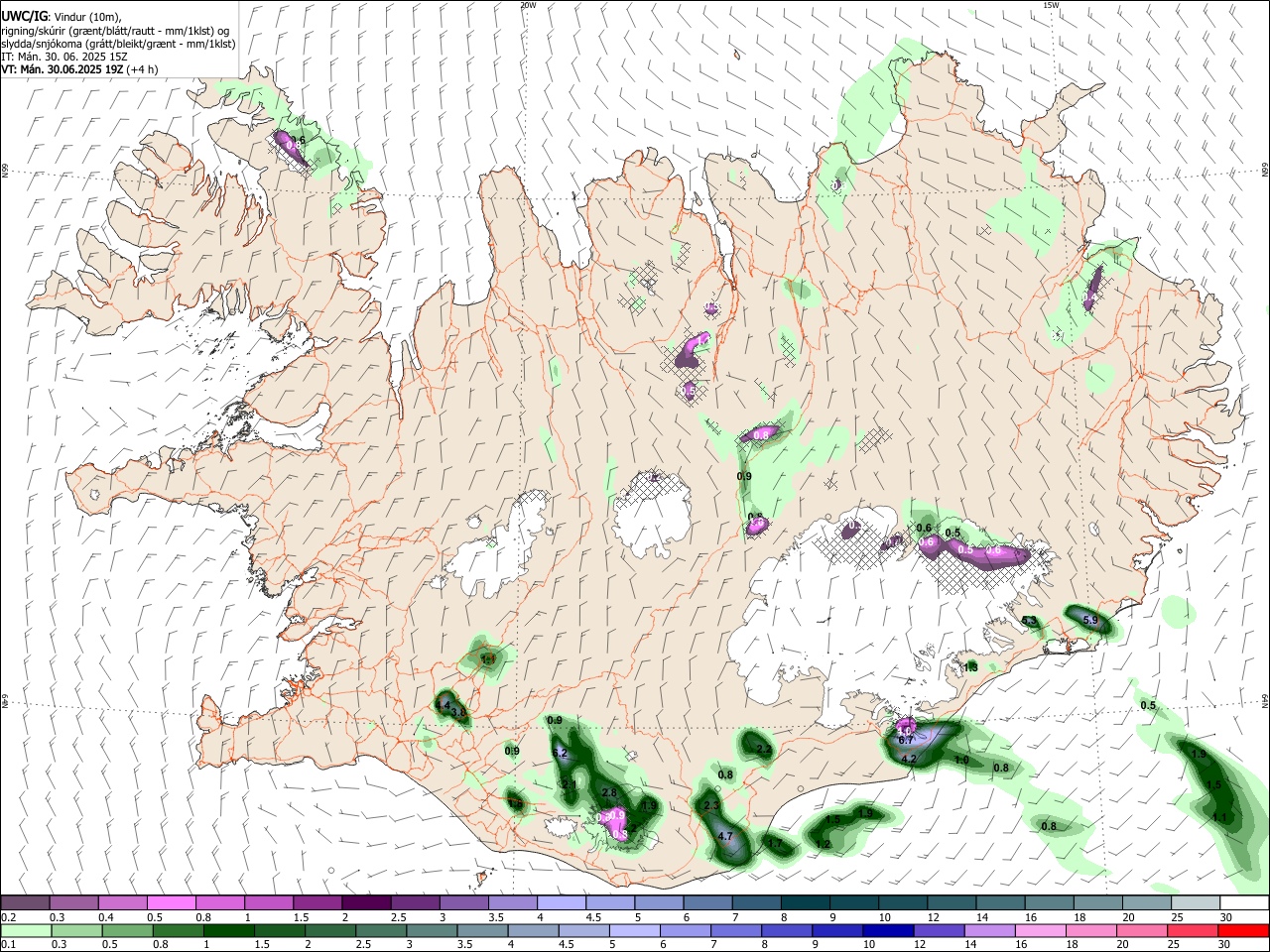Click the 5.3 precipitation value on the map
The width and height of the screenshot is (1270, 952).
point(1029,622)
